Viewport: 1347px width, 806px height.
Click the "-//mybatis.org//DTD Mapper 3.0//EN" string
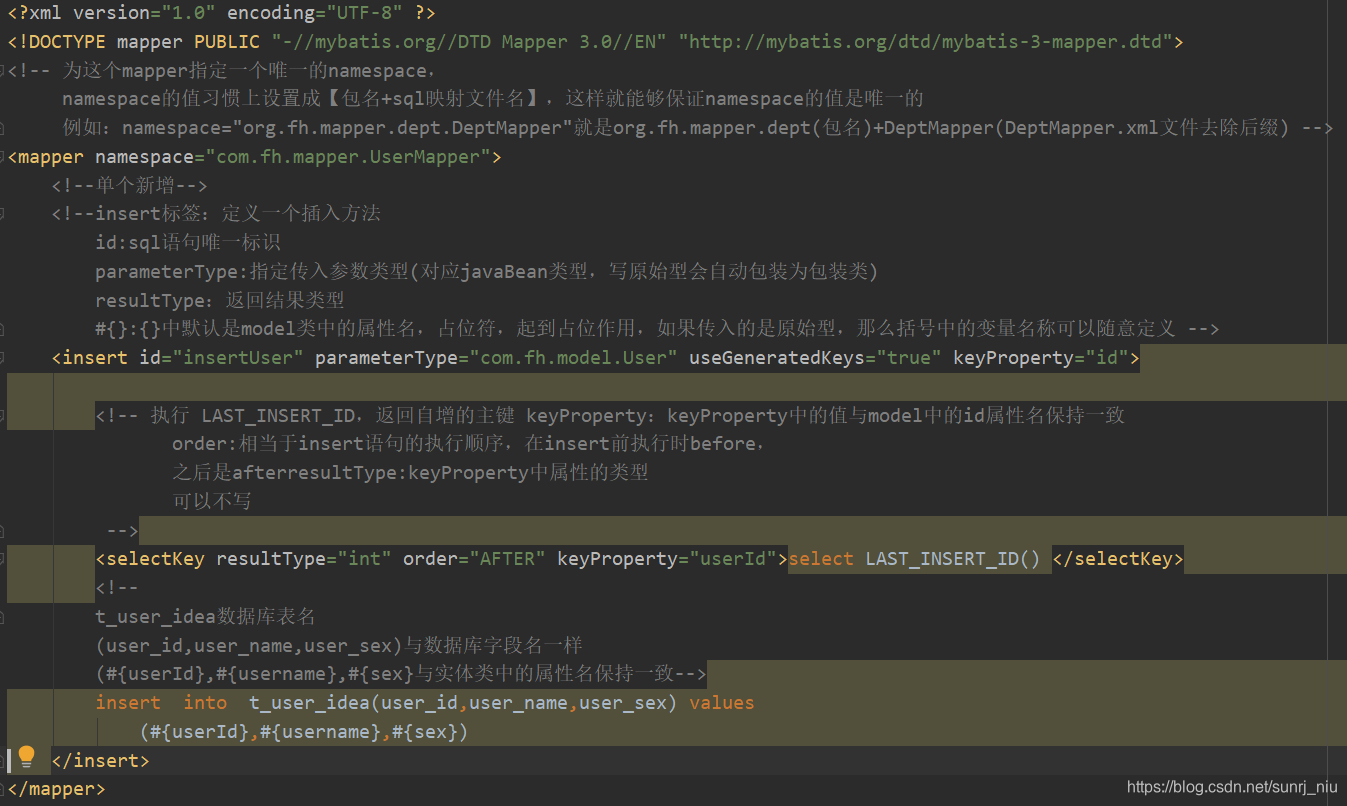pos(469,42)
